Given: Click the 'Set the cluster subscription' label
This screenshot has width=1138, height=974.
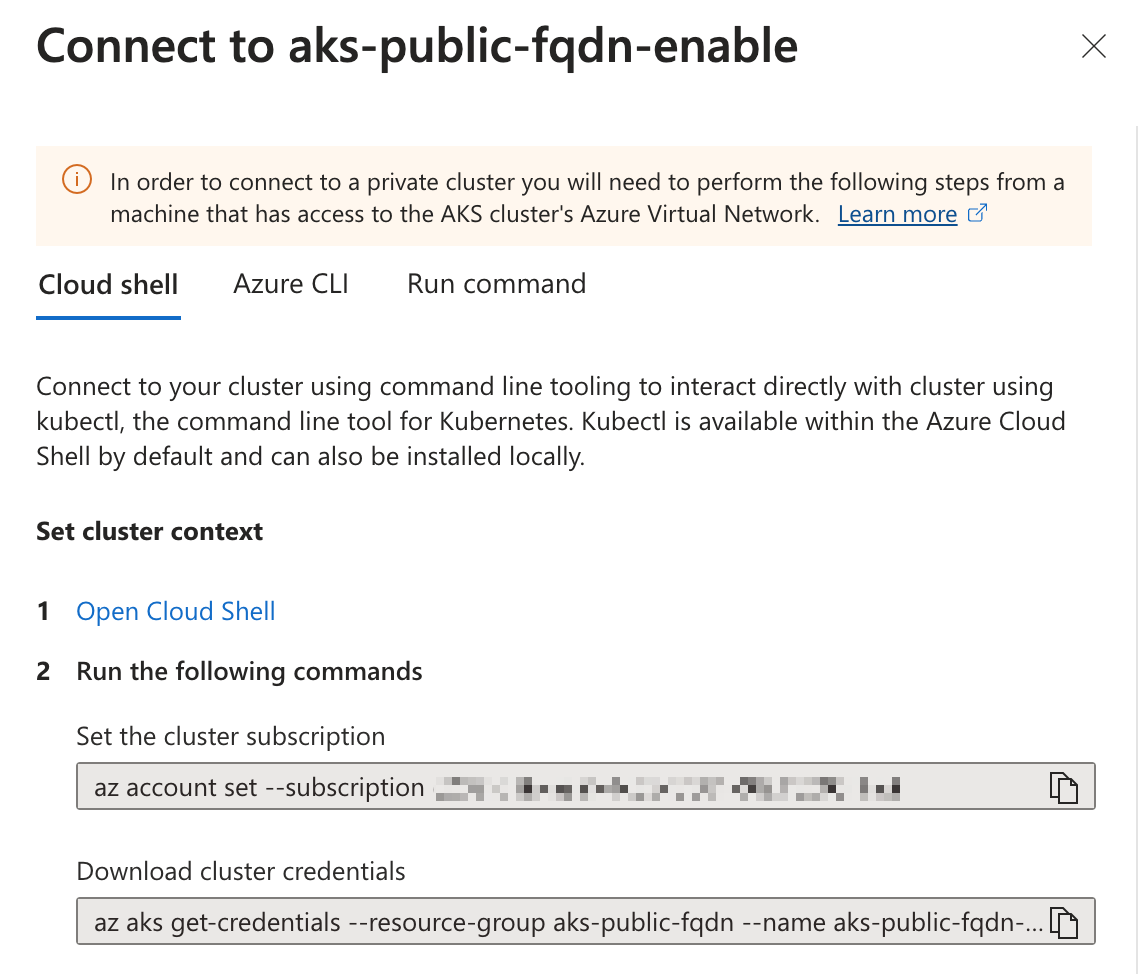Looking at the screenshot, I should (x=231, y=737).
